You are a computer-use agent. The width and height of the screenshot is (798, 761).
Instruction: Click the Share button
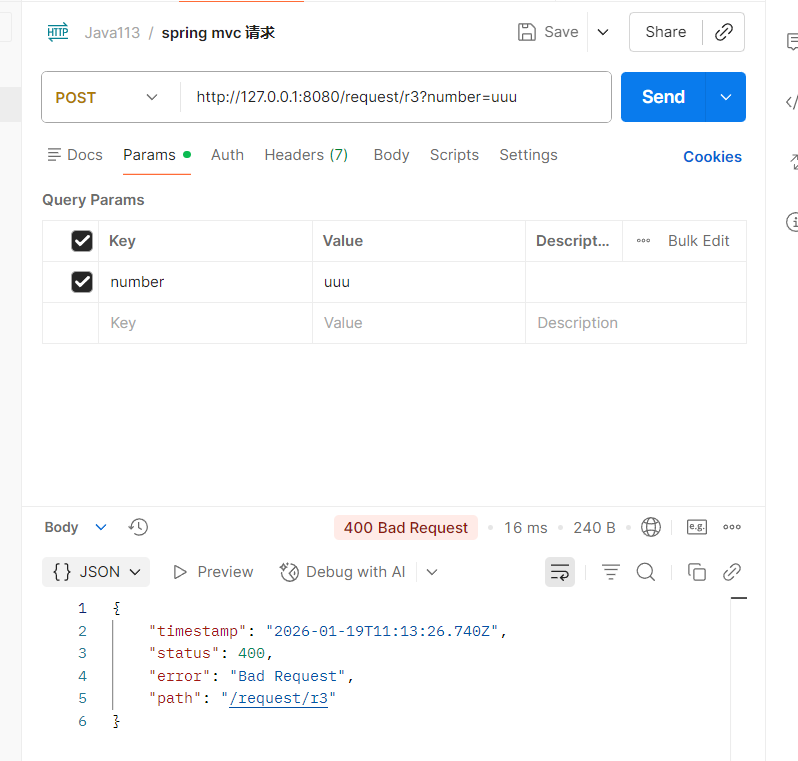pos(666,32)
